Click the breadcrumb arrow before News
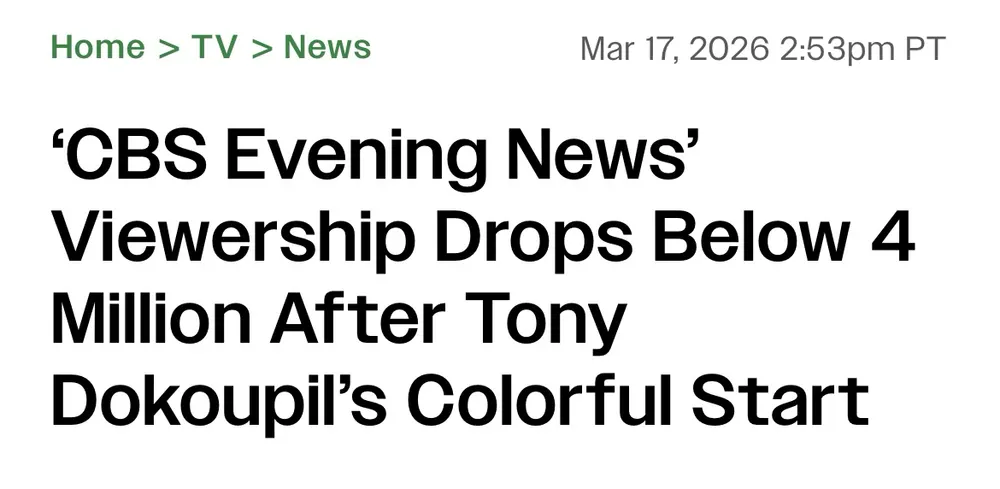This screenshot has height=489, width=1000. coord(262,47)
